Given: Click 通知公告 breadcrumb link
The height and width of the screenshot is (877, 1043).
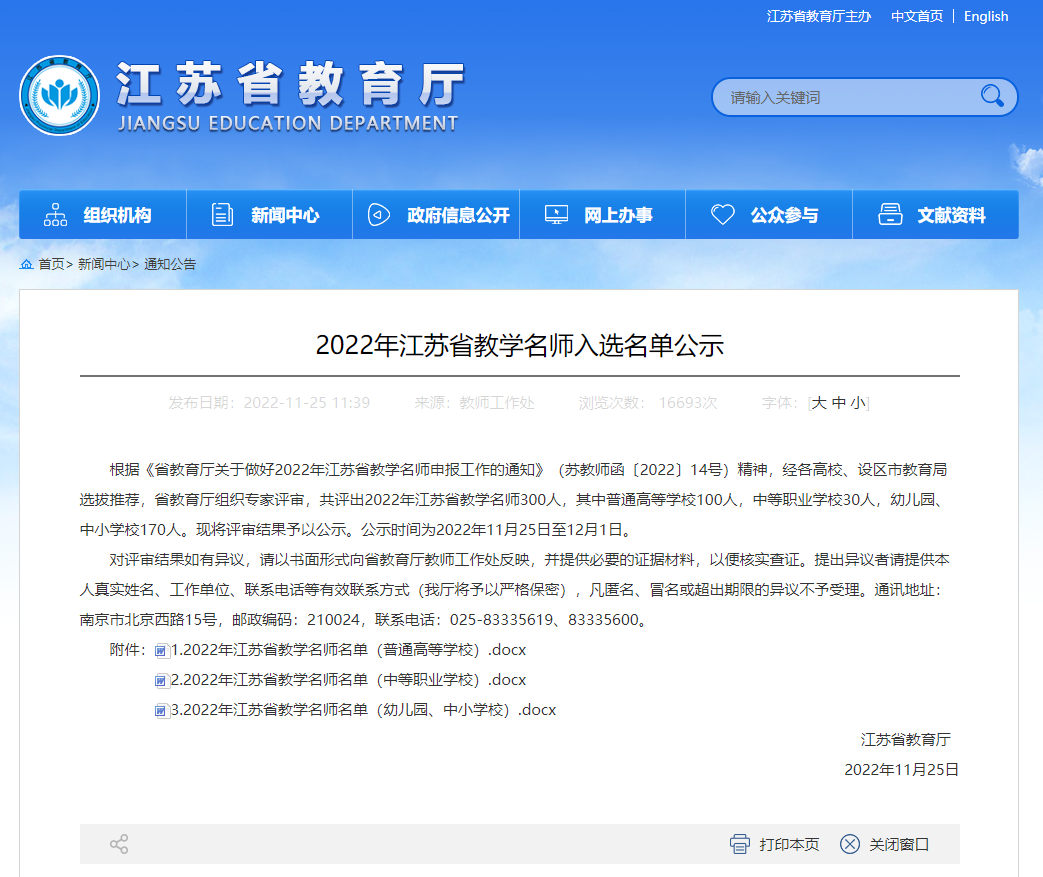Looking at the screenshot, I should [170, 264].
